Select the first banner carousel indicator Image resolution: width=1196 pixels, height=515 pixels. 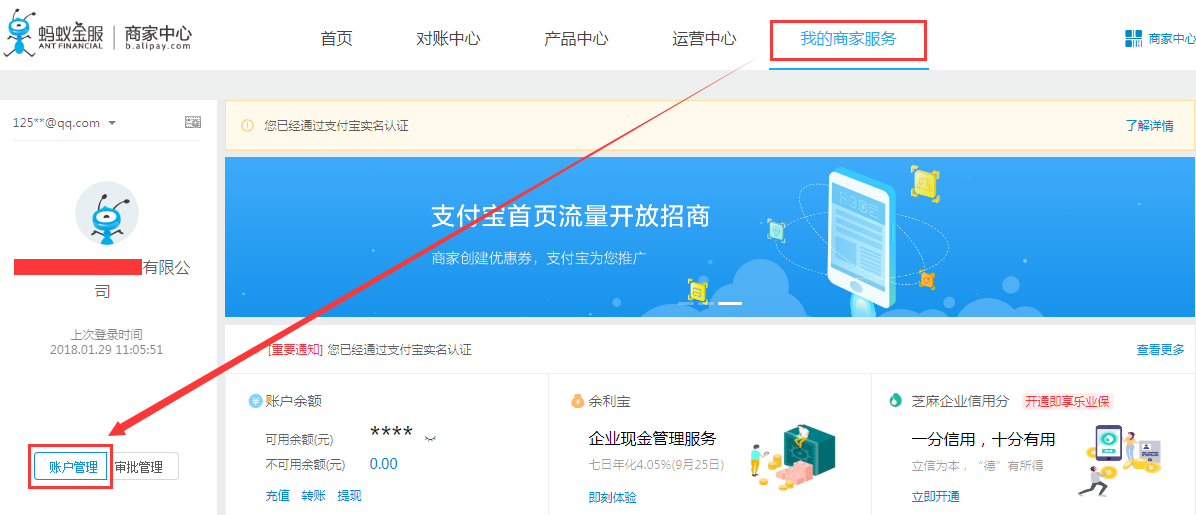[685, 304]
